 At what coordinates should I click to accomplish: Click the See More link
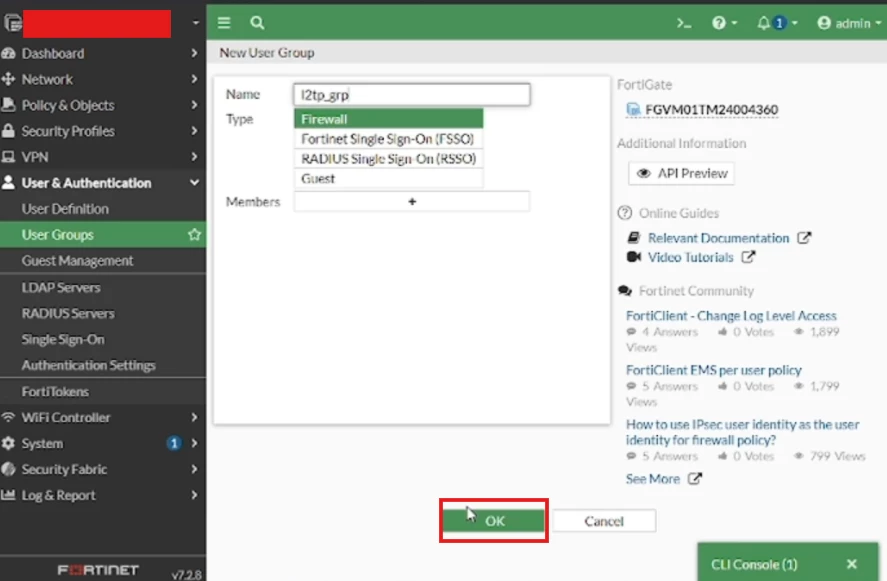pos(653,479)
